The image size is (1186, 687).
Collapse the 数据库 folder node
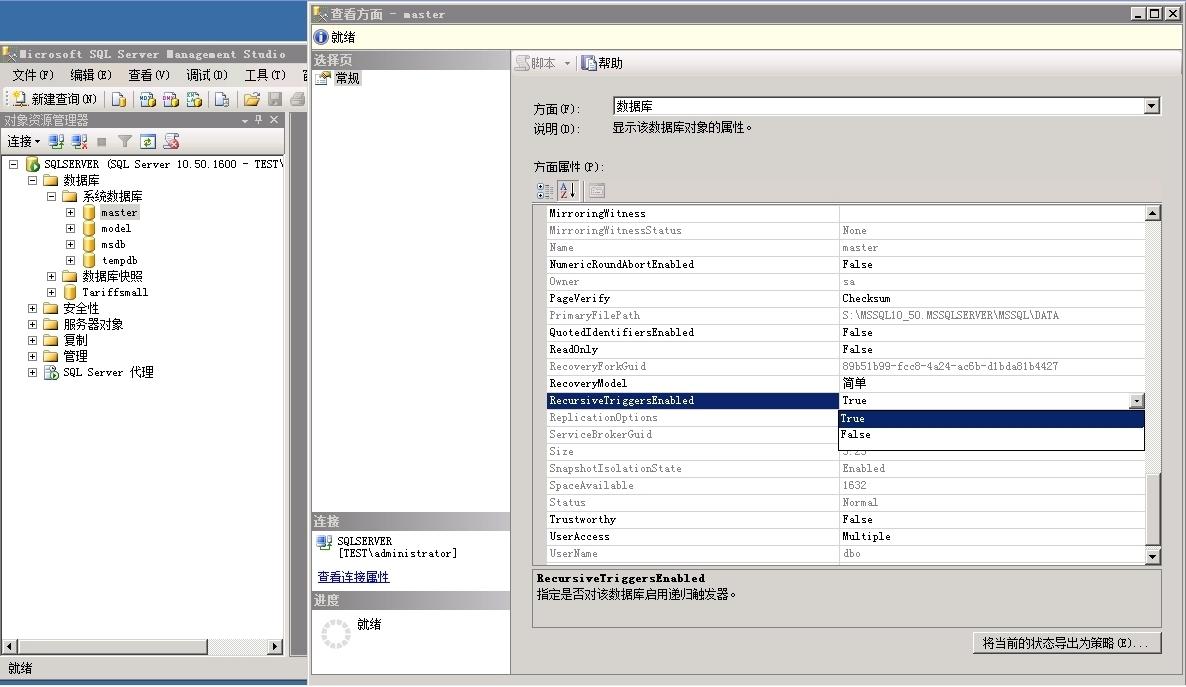(33, 180)
